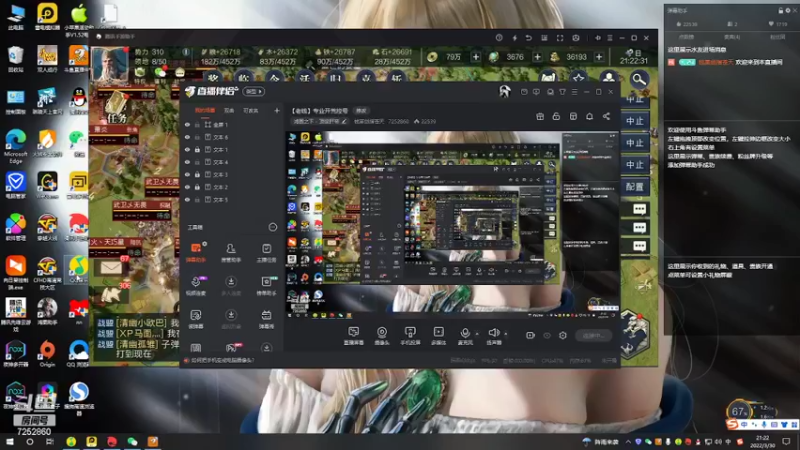The image size is (800, 450).
Task: Open Task View on taskbar
Action: [49, 441]
